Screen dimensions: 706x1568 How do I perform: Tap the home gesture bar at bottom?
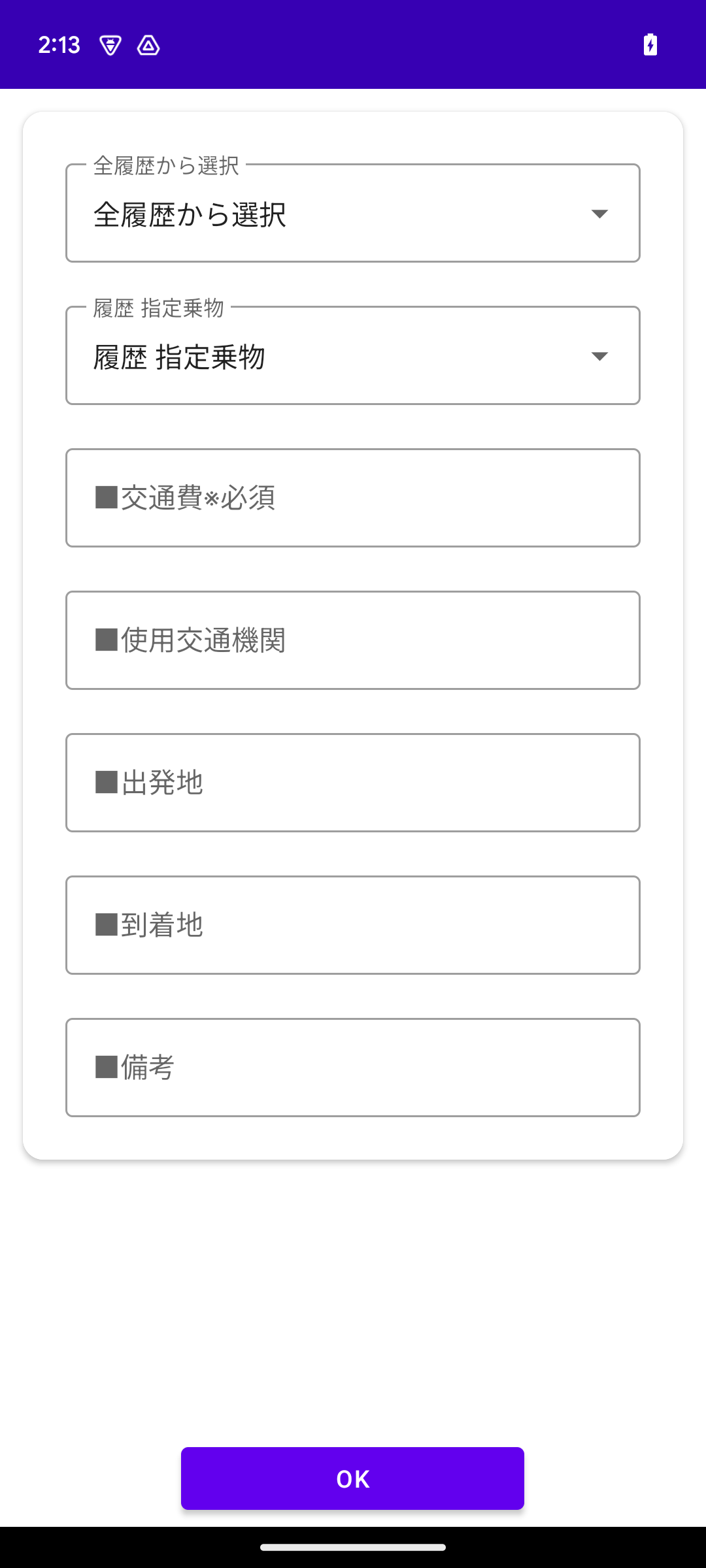(x=353, y=1547)
